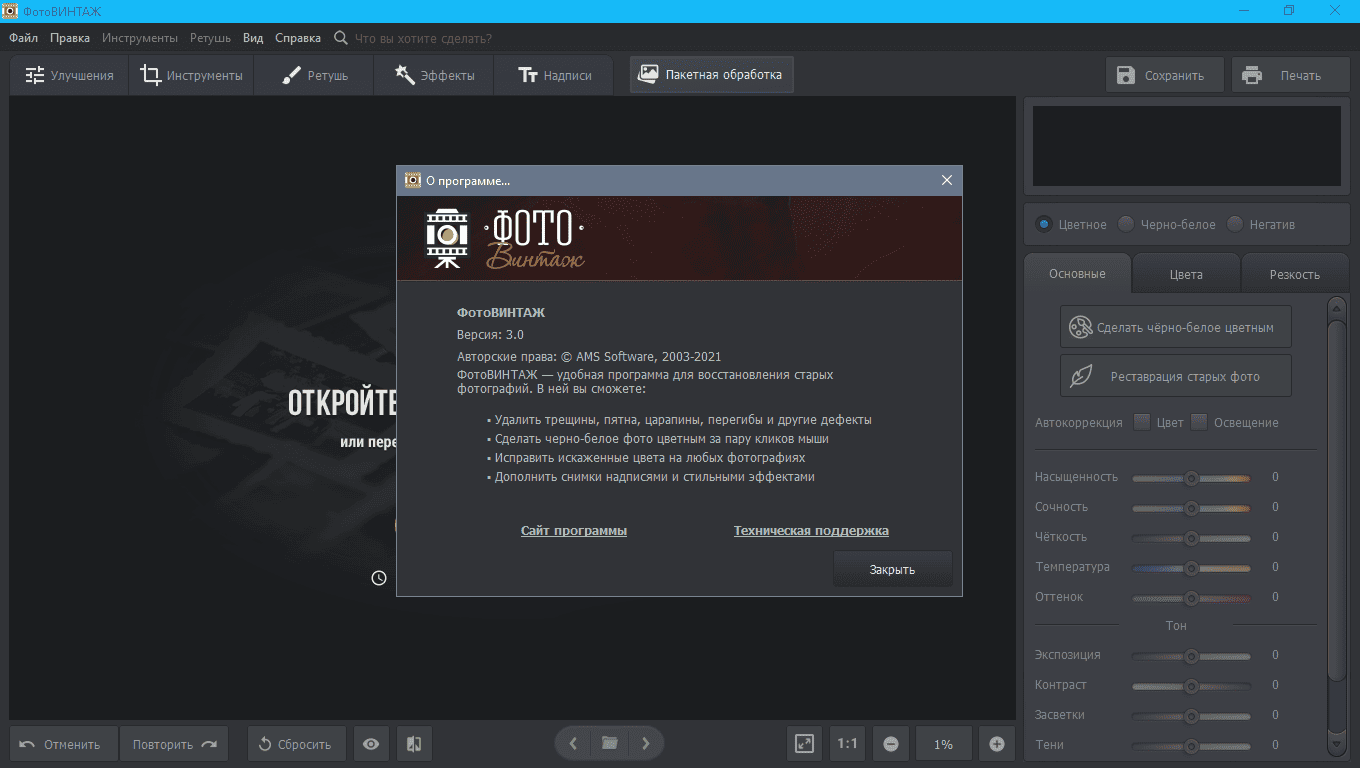The image size is (1360, 768).
Task: Click the search field 'Что вы хотите сделать?'
Action: tap(423, 38)
